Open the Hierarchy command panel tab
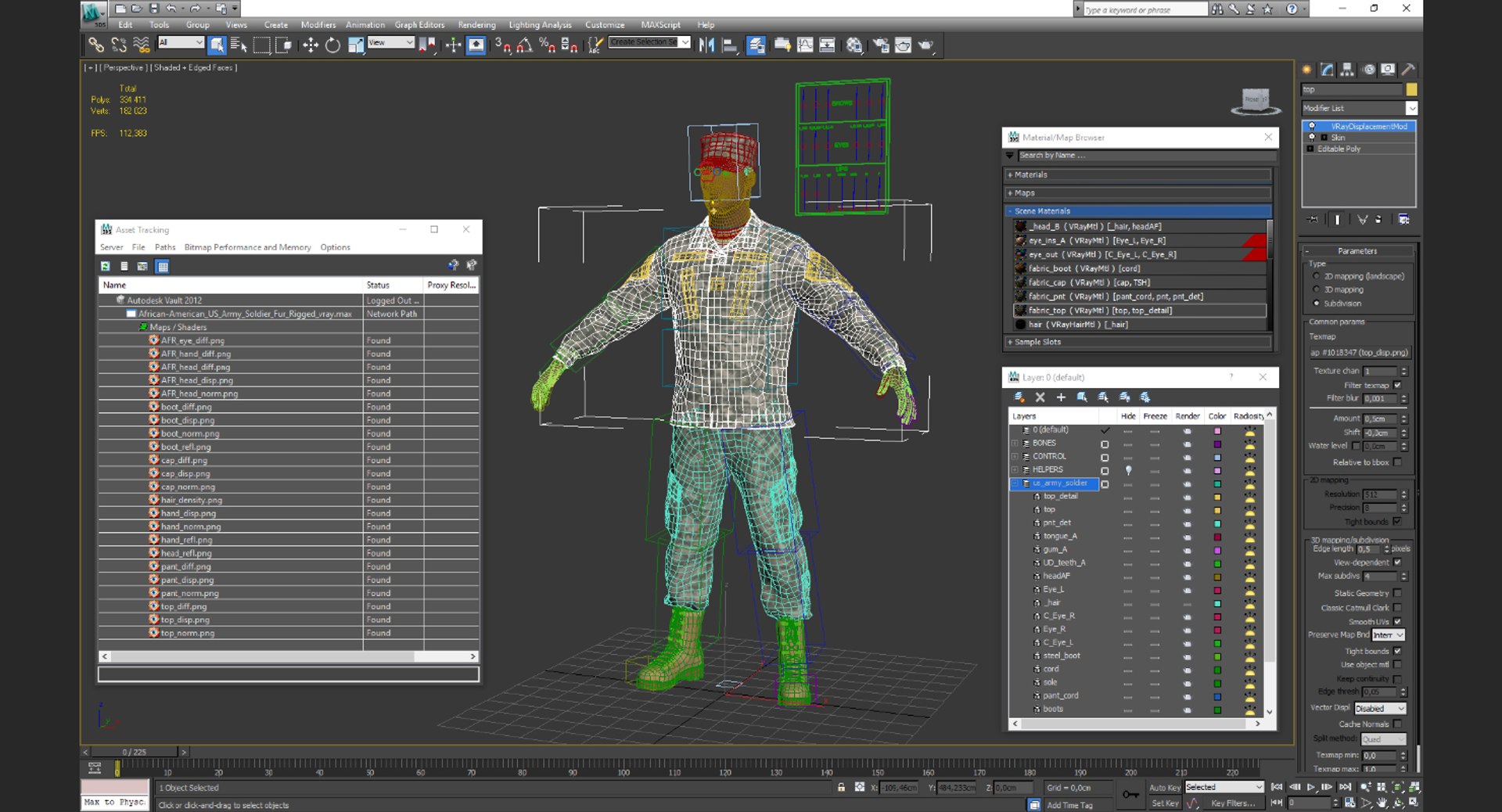1502x812 pixels. pyautogui.click(x=1347, y=70)
